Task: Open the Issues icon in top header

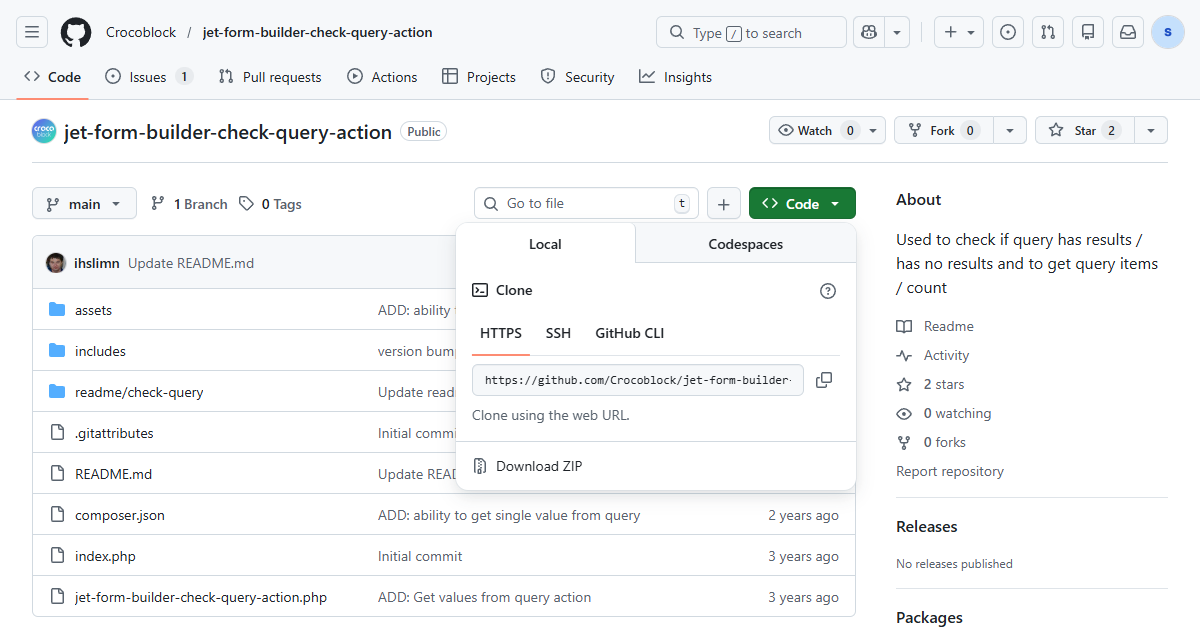Action: click(x=1008, y=32)
